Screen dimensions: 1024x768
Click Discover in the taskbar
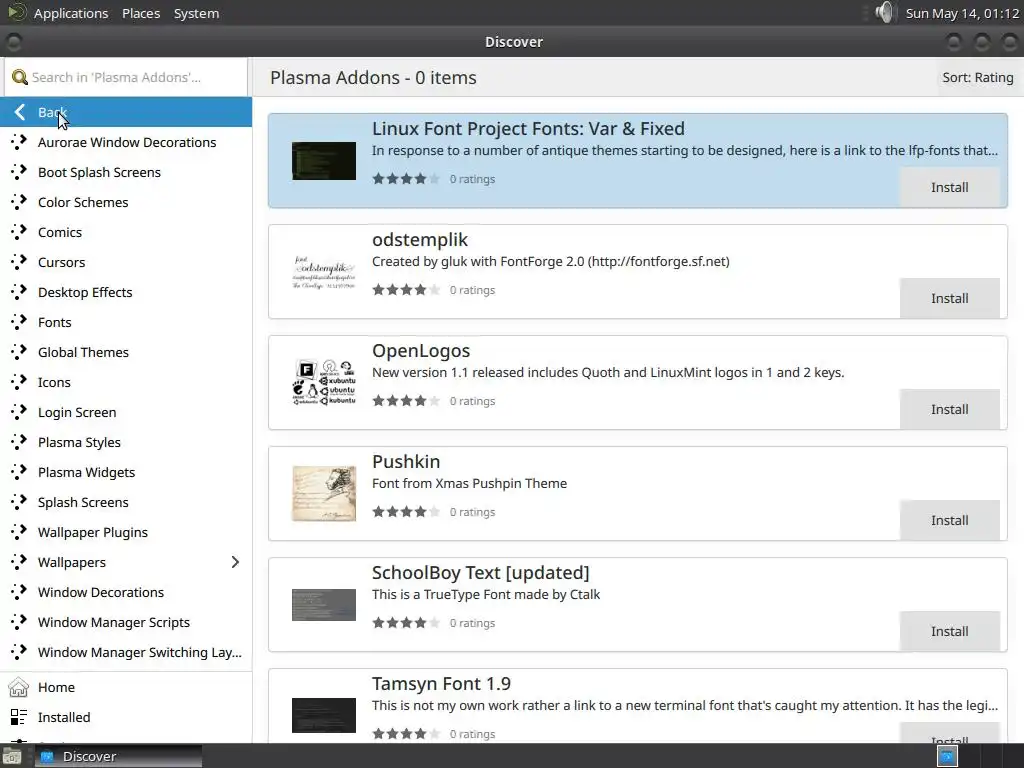coord(89,756)
